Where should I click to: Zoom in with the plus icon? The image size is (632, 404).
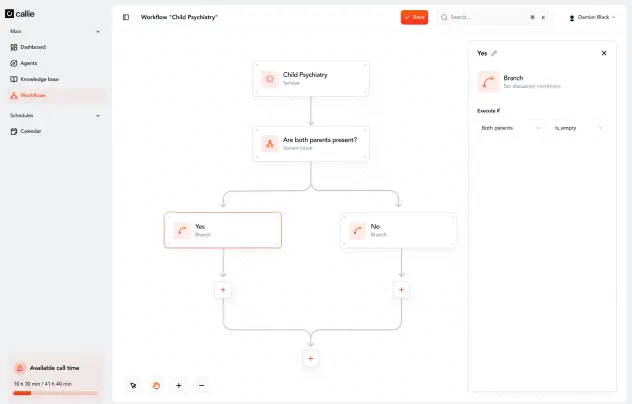pyautogui.click(x=179, y=385)
